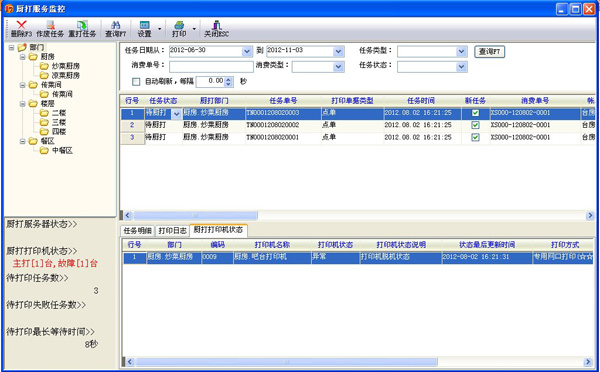The image size is (600, 372).
Task: Click the root 部门 folder icon
Action: point(22,47)
